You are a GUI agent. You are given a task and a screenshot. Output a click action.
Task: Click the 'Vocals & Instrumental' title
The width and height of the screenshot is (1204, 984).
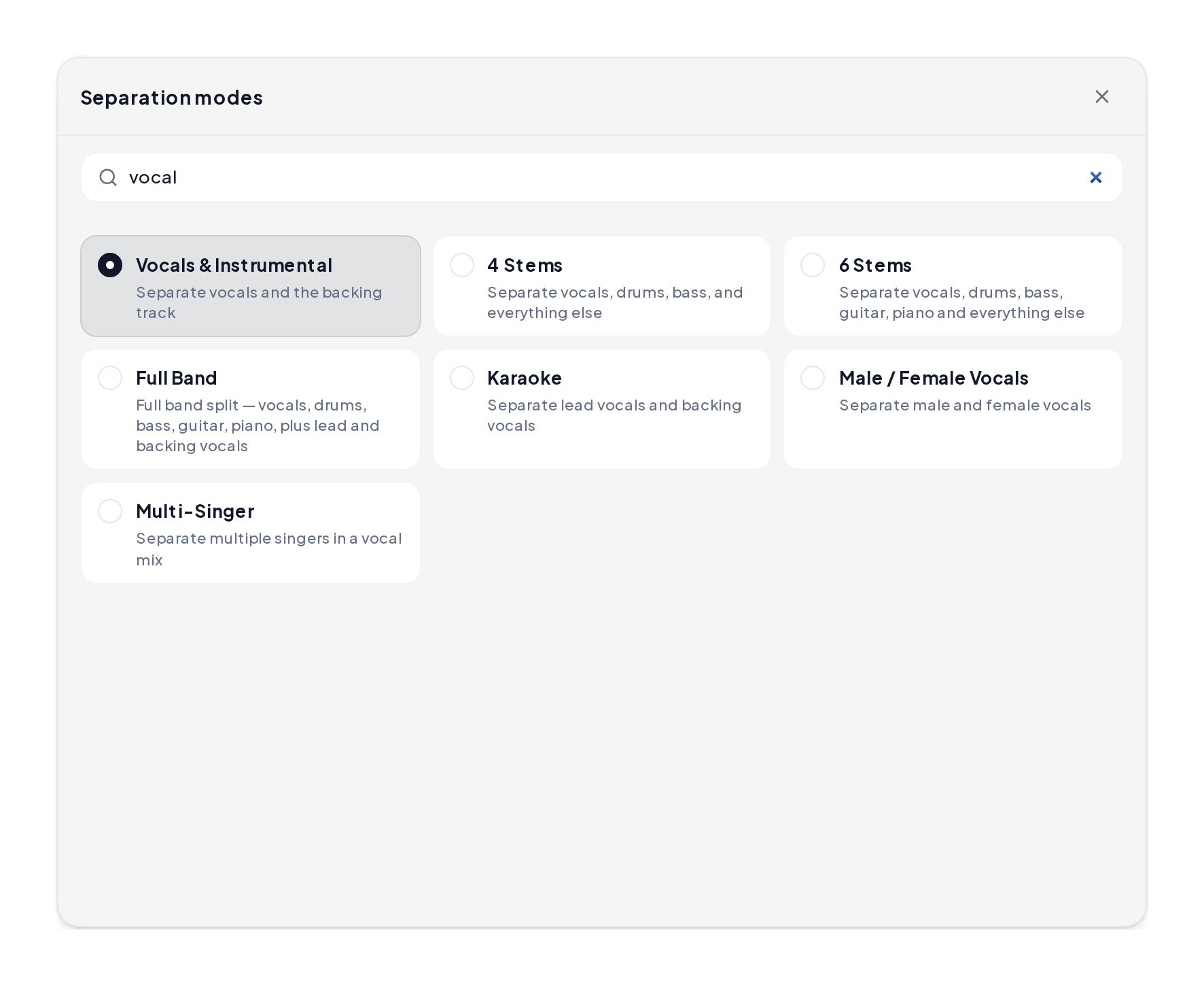tap(234, 265)
